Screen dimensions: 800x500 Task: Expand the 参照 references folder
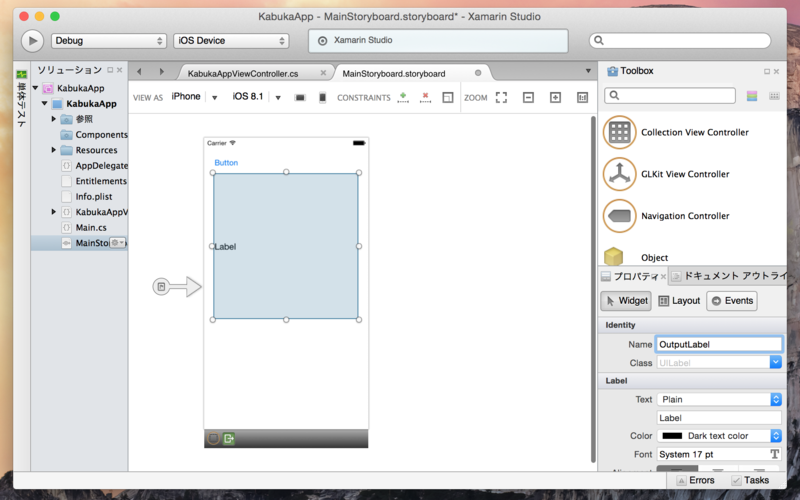coord(54,119)
